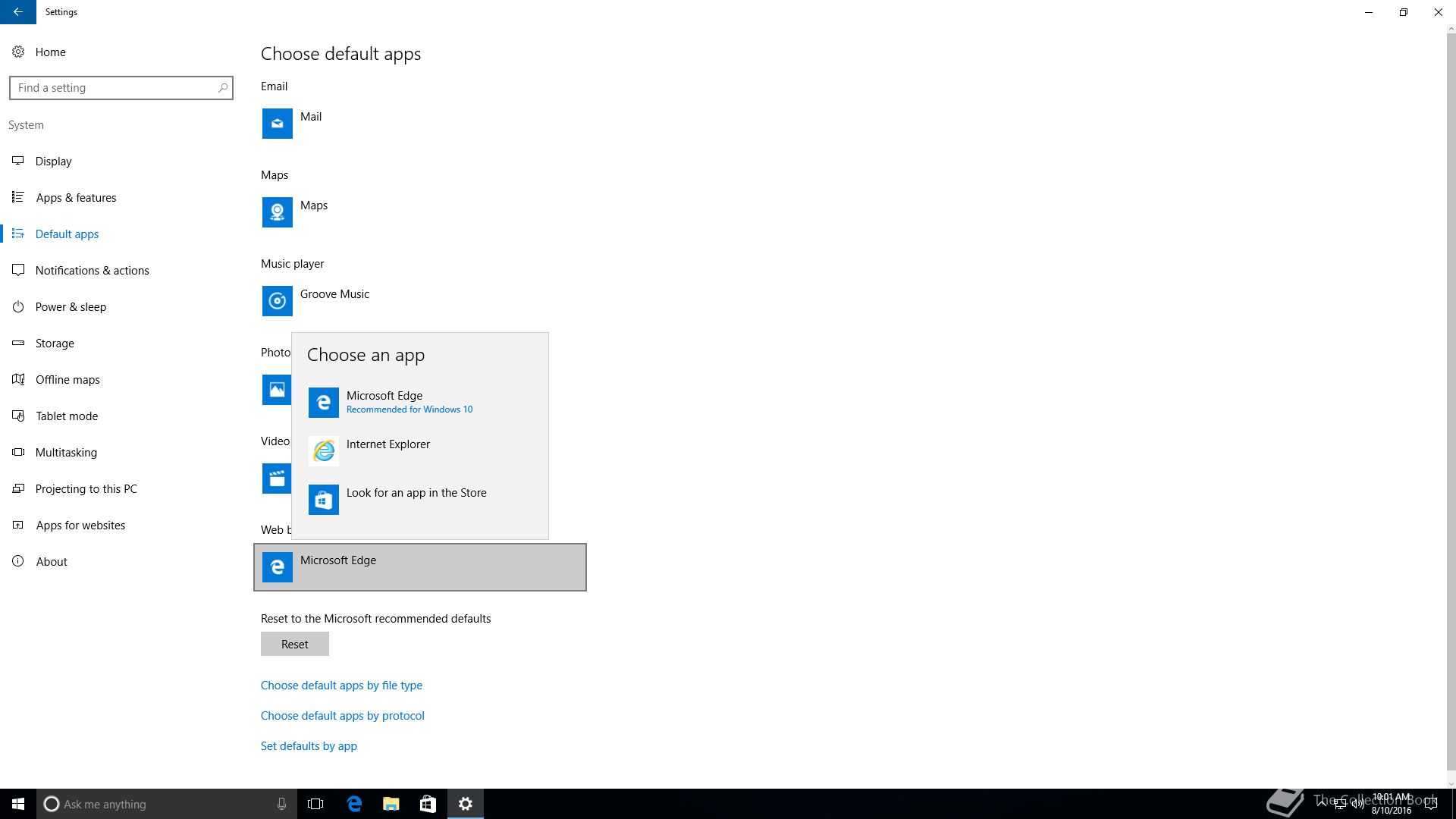Open Windows Store from the taskbar
This screenshot has height=819, width=1456.
point(428,804)
